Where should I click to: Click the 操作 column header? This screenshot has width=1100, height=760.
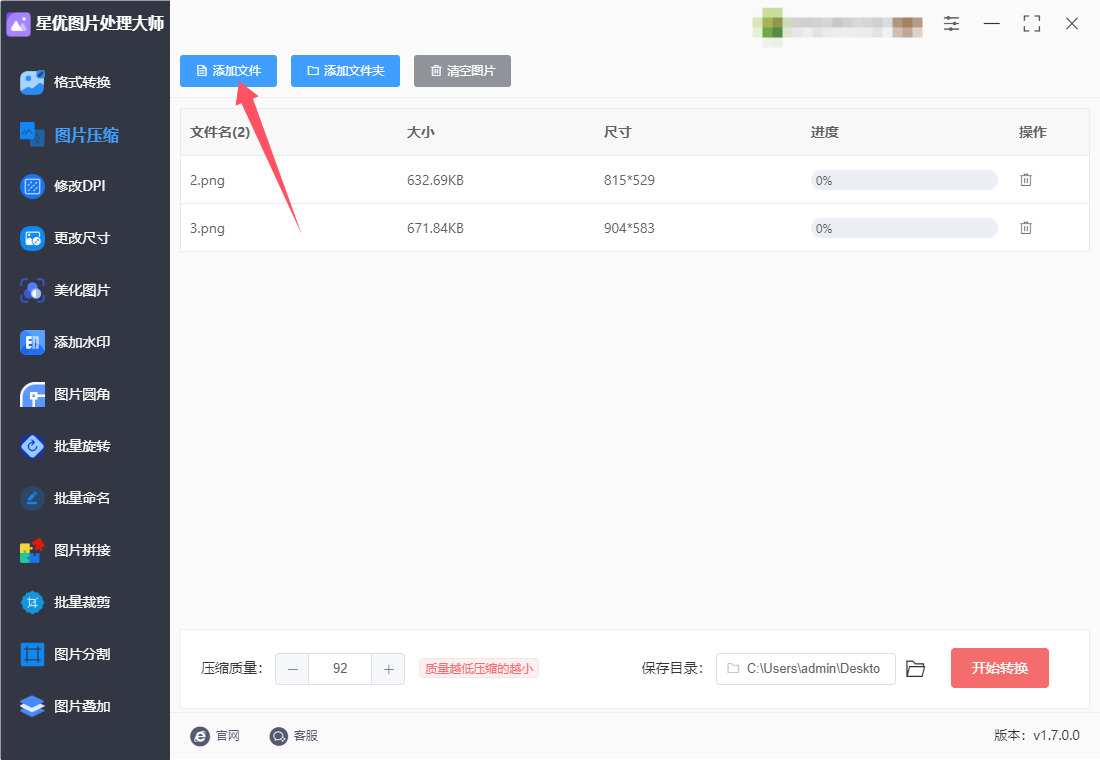[x=1032, y=132]
